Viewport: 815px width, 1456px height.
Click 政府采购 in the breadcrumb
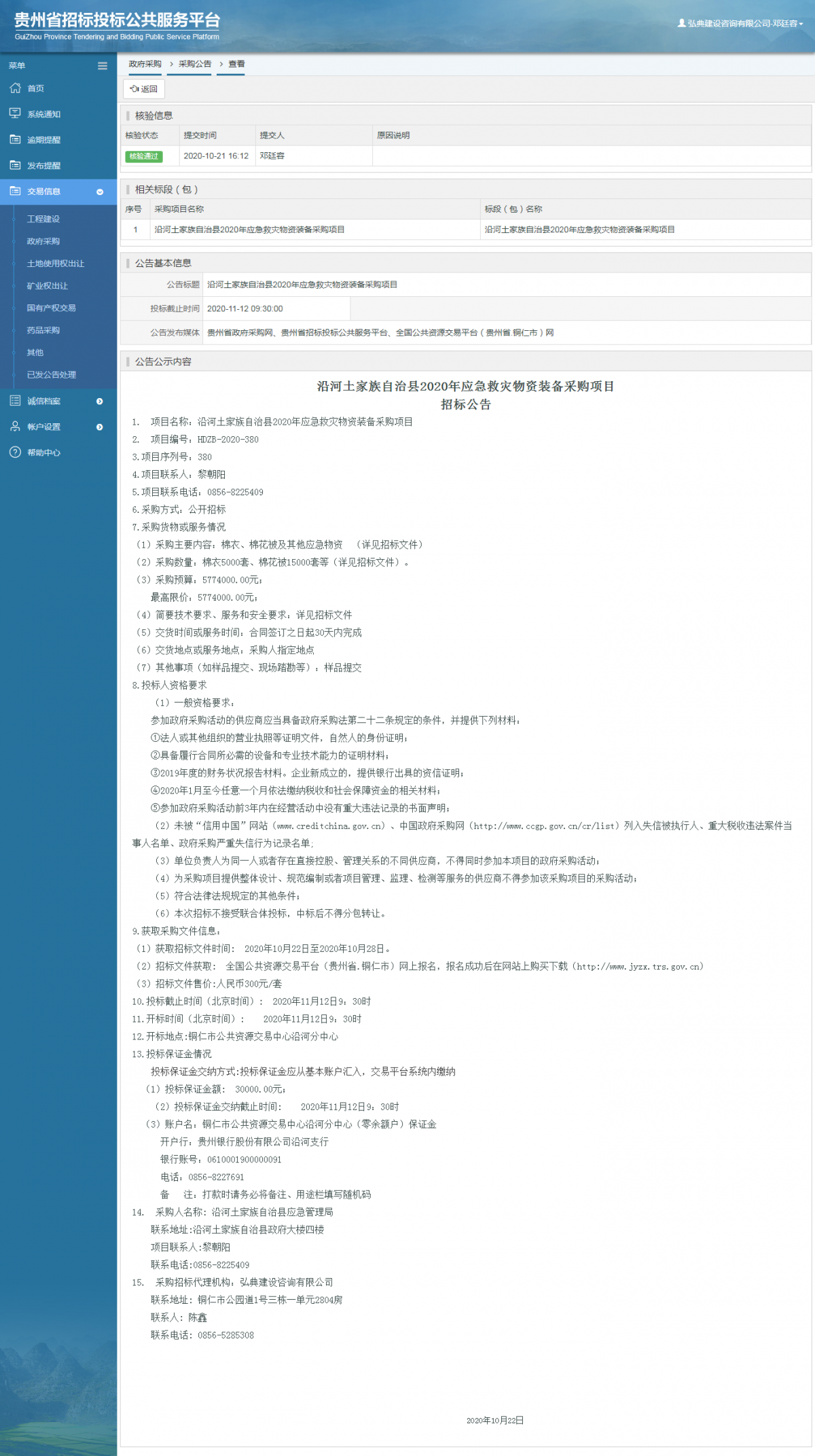[x=145, y=64]
